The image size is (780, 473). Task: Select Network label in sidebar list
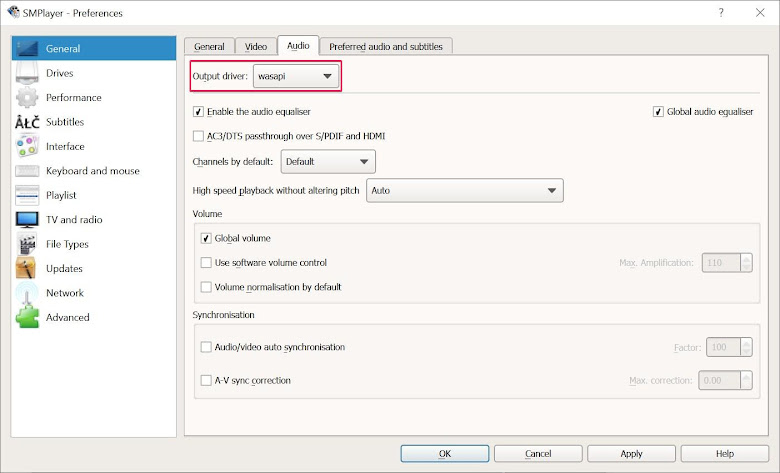[65, 293]
